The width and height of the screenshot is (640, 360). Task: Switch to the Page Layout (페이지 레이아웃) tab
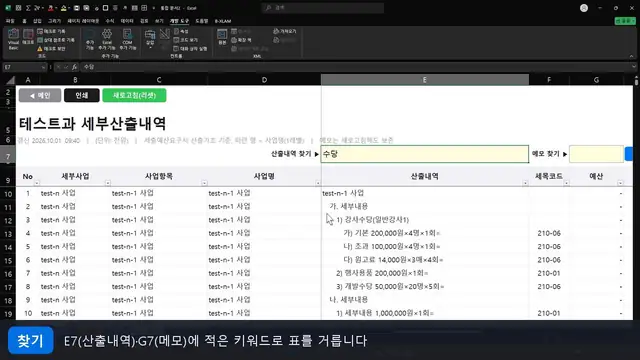coord(83,21)
